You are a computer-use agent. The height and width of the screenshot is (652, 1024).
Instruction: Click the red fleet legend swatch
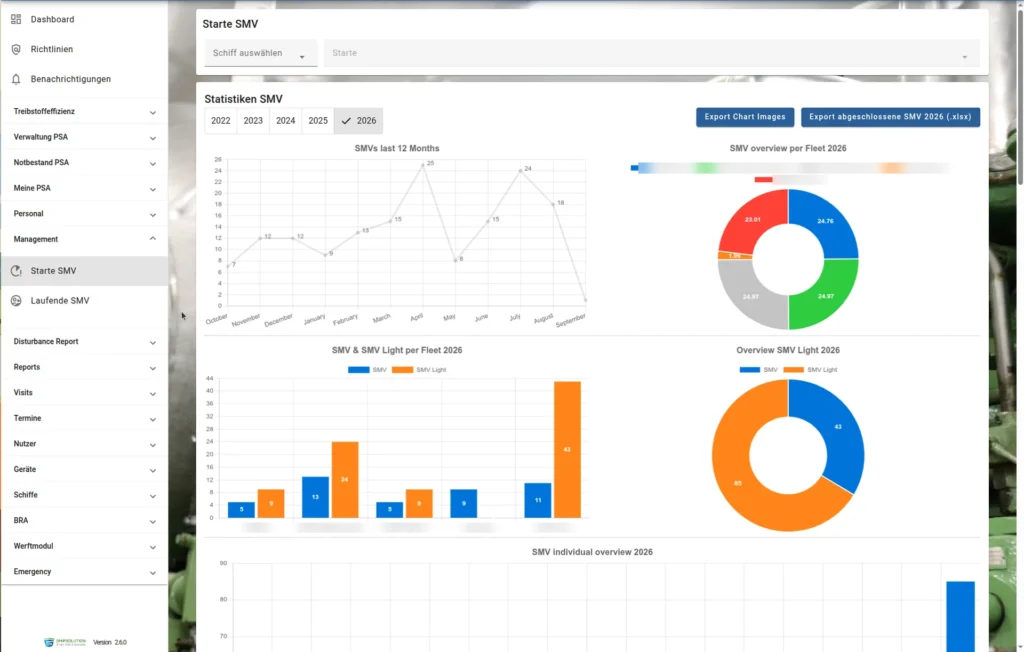(763, 180)
